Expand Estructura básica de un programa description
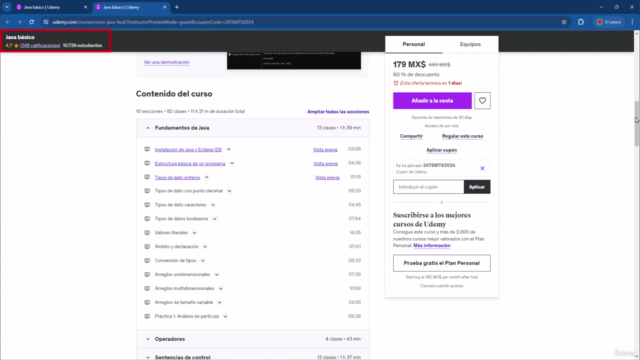The width and height of the screenshot is (640, 360). click(232, 163)
